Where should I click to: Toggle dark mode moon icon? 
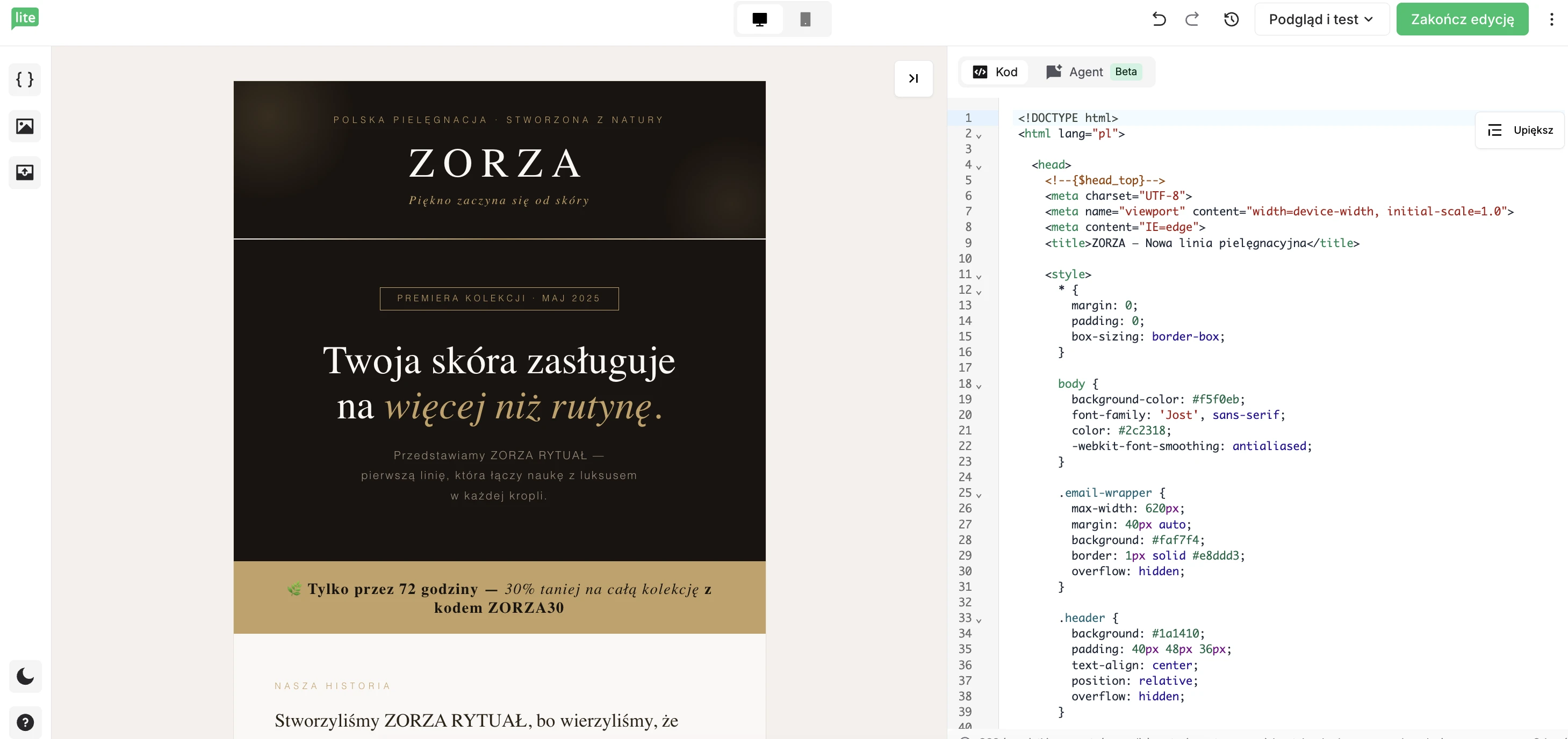(x=25, y=676)
